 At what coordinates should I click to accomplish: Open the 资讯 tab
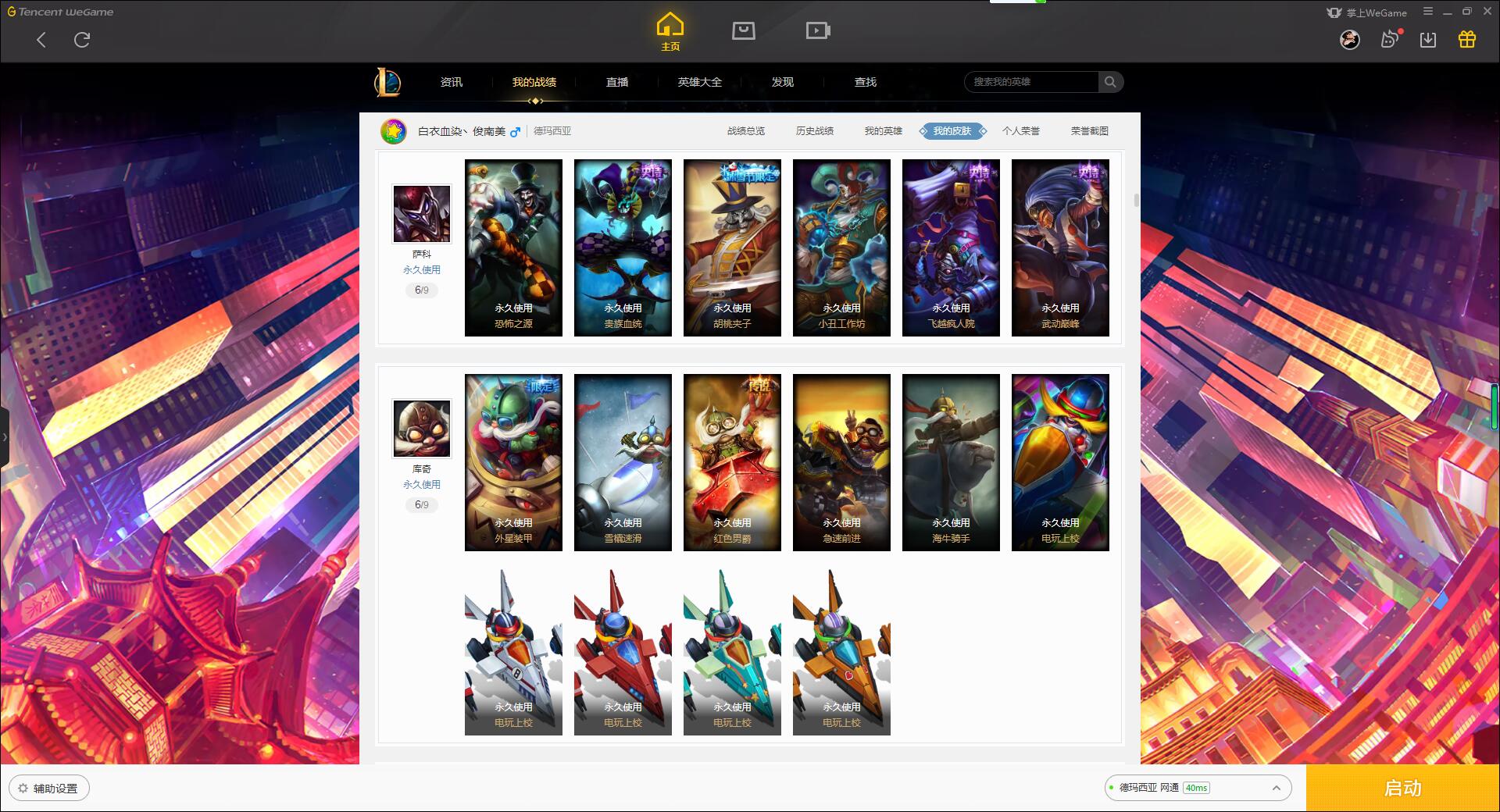tap(451, 82)
